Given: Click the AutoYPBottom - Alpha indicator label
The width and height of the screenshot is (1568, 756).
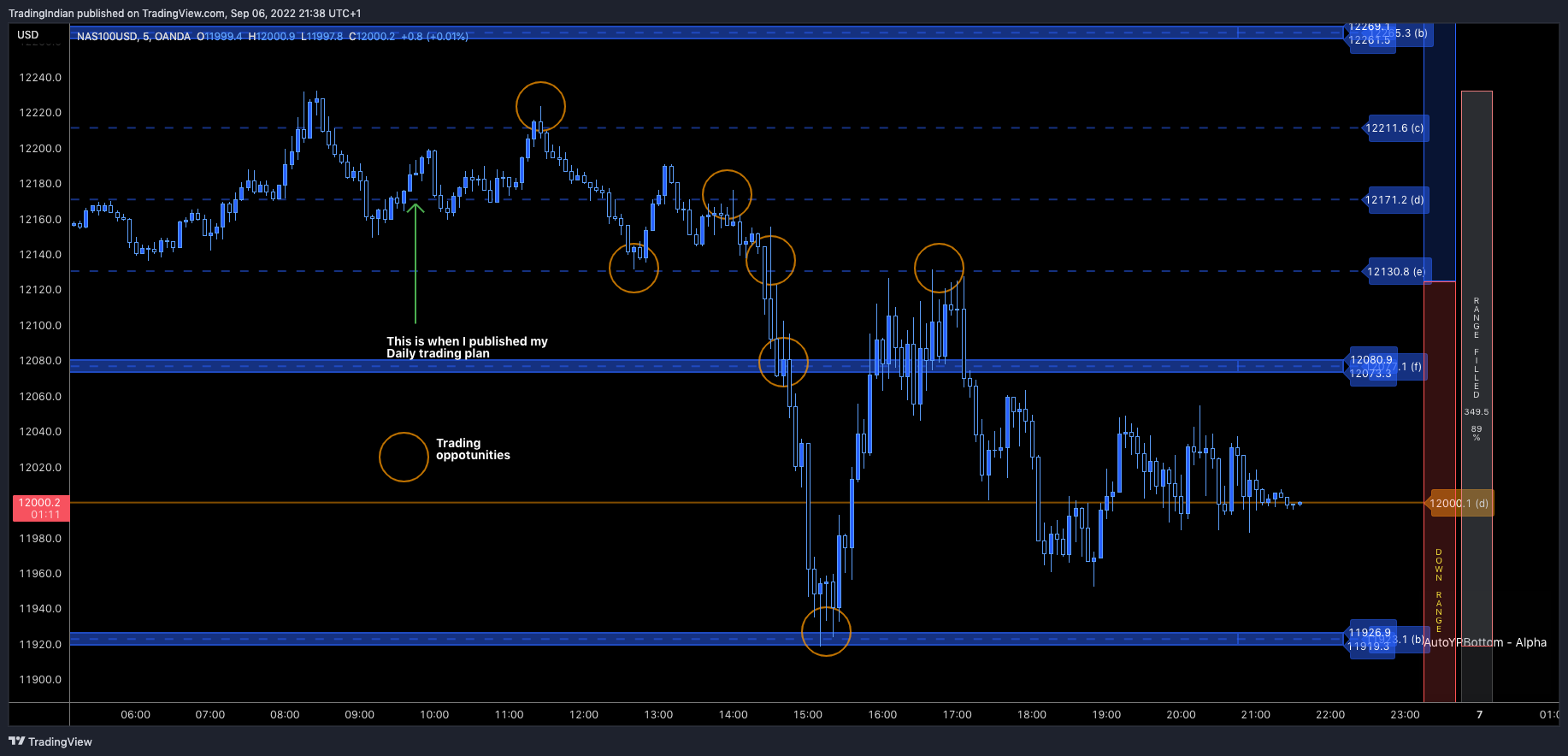Looking at the screenshot, I should pyautogui.click(x=1485, y=642).
